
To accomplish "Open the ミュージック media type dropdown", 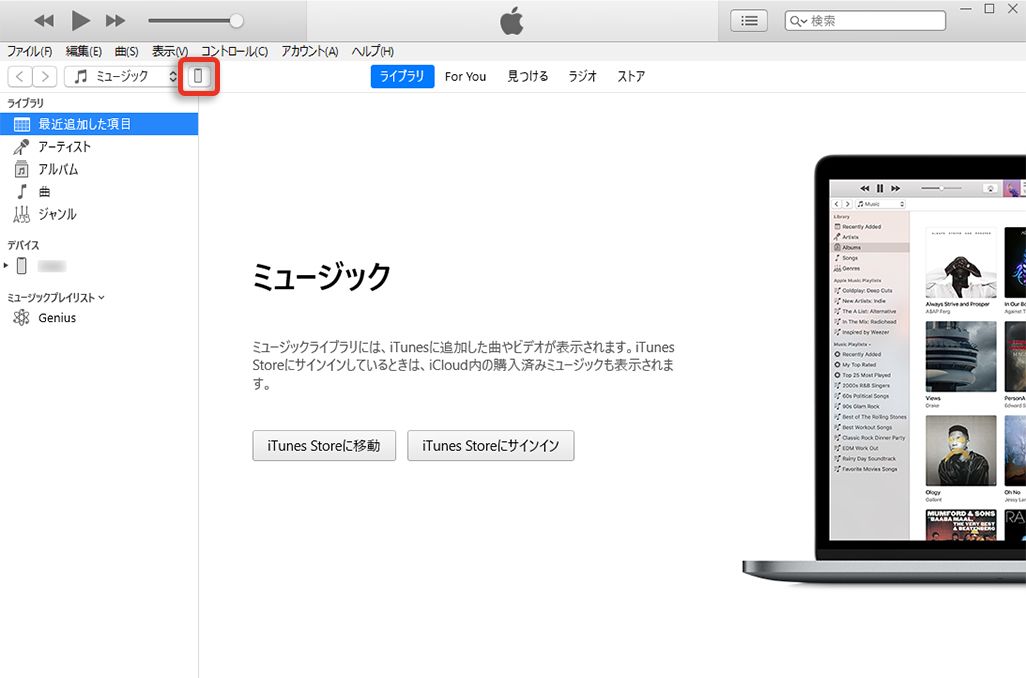I will point(122,77).
